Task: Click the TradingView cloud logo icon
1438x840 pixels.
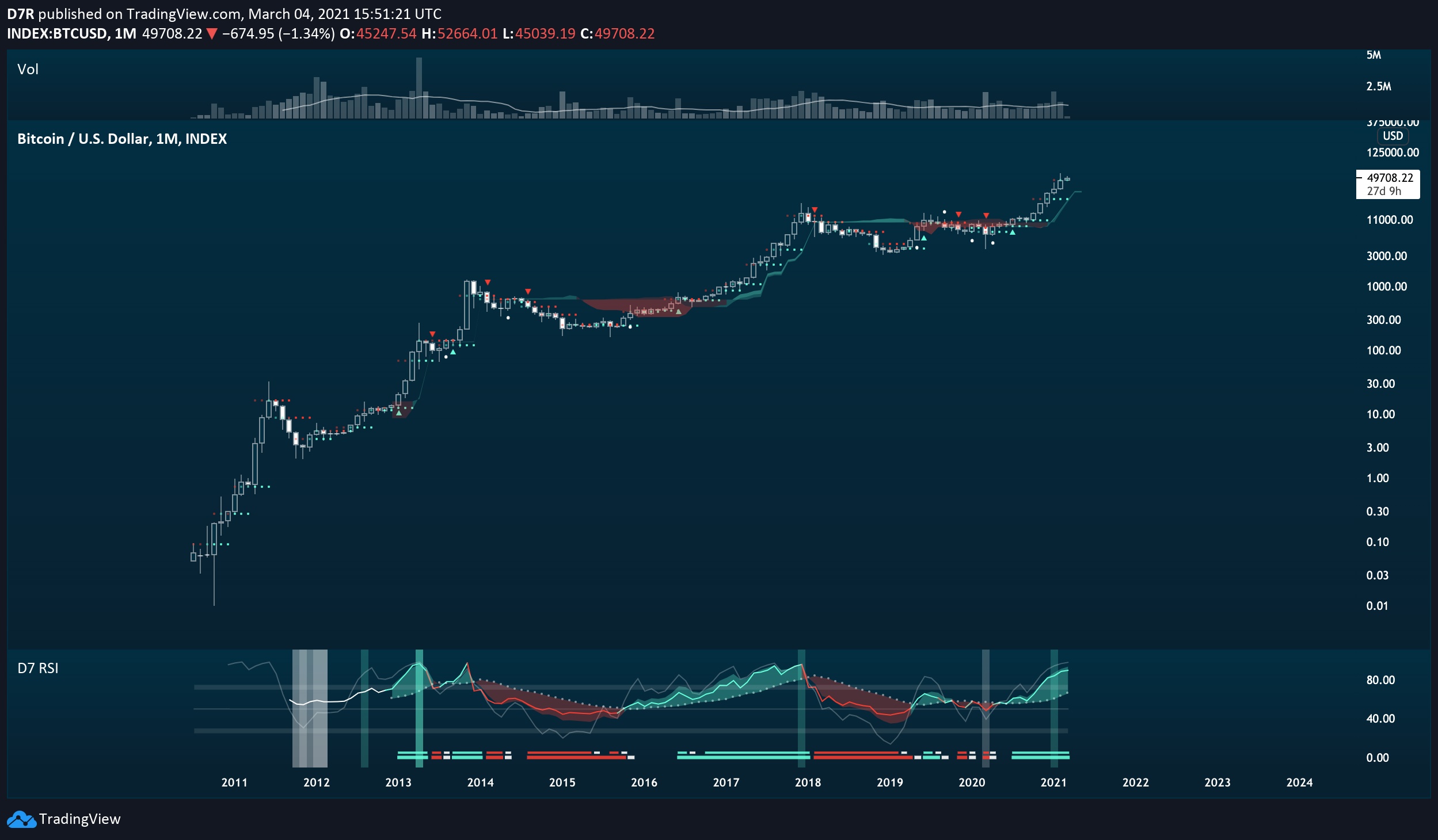Action: [21, 819]
